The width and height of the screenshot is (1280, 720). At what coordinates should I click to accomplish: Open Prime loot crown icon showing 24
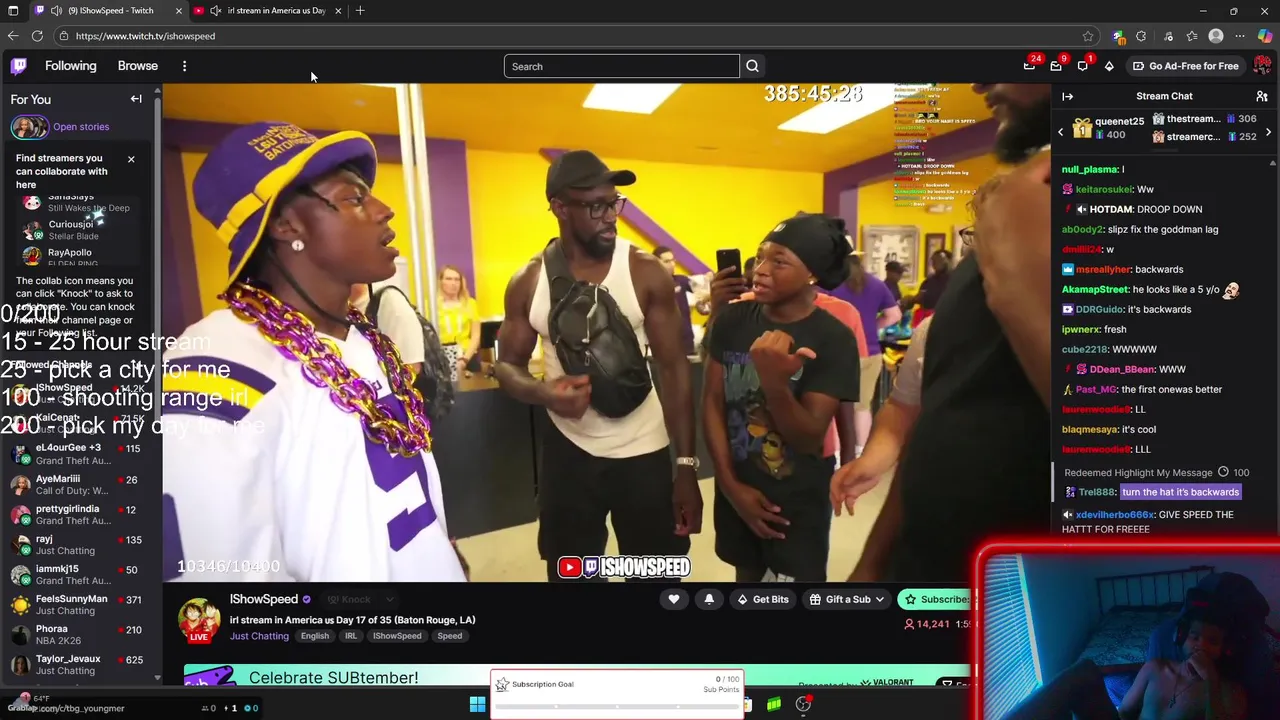click(x=1029, y=66)
